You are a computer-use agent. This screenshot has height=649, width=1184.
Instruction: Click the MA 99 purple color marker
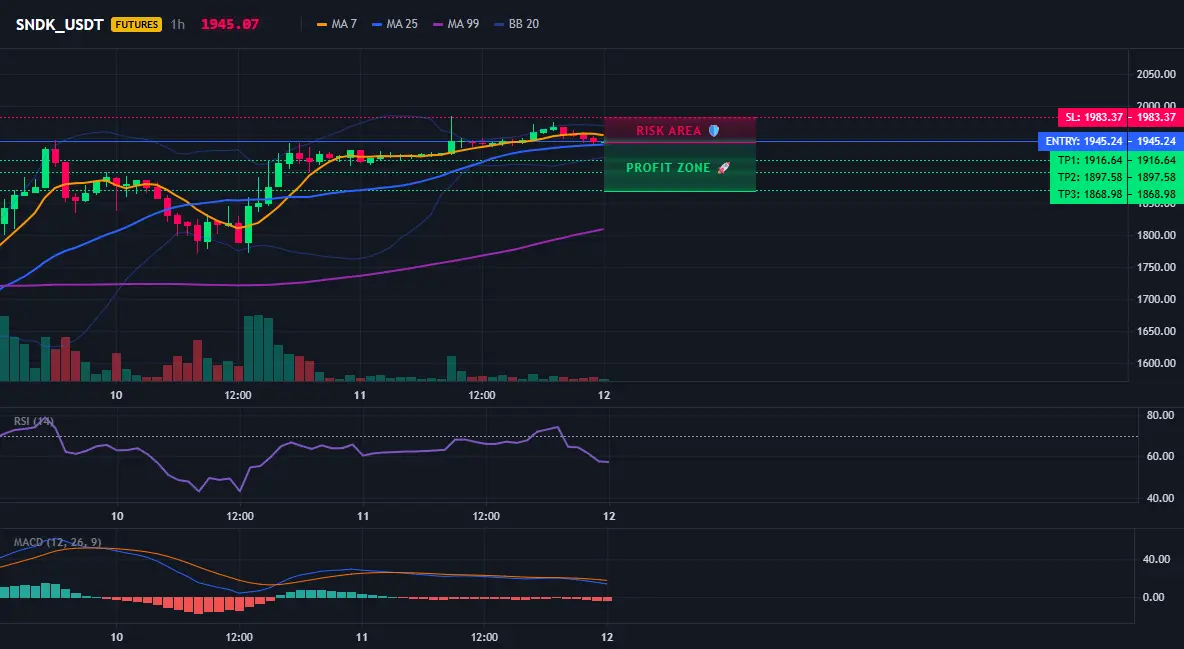pos(438,24)
